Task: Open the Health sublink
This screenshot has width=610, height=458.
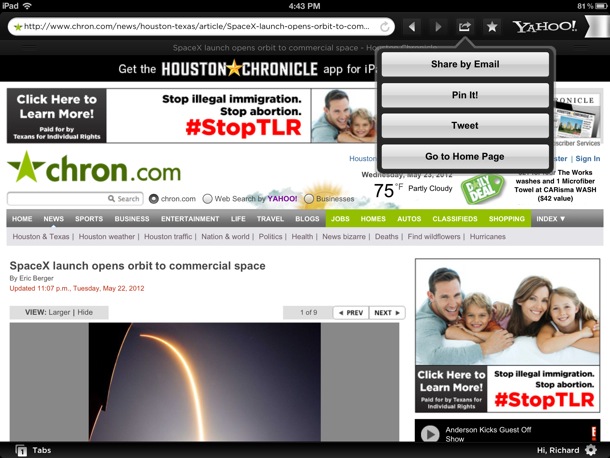Action: tap(302, 237)
